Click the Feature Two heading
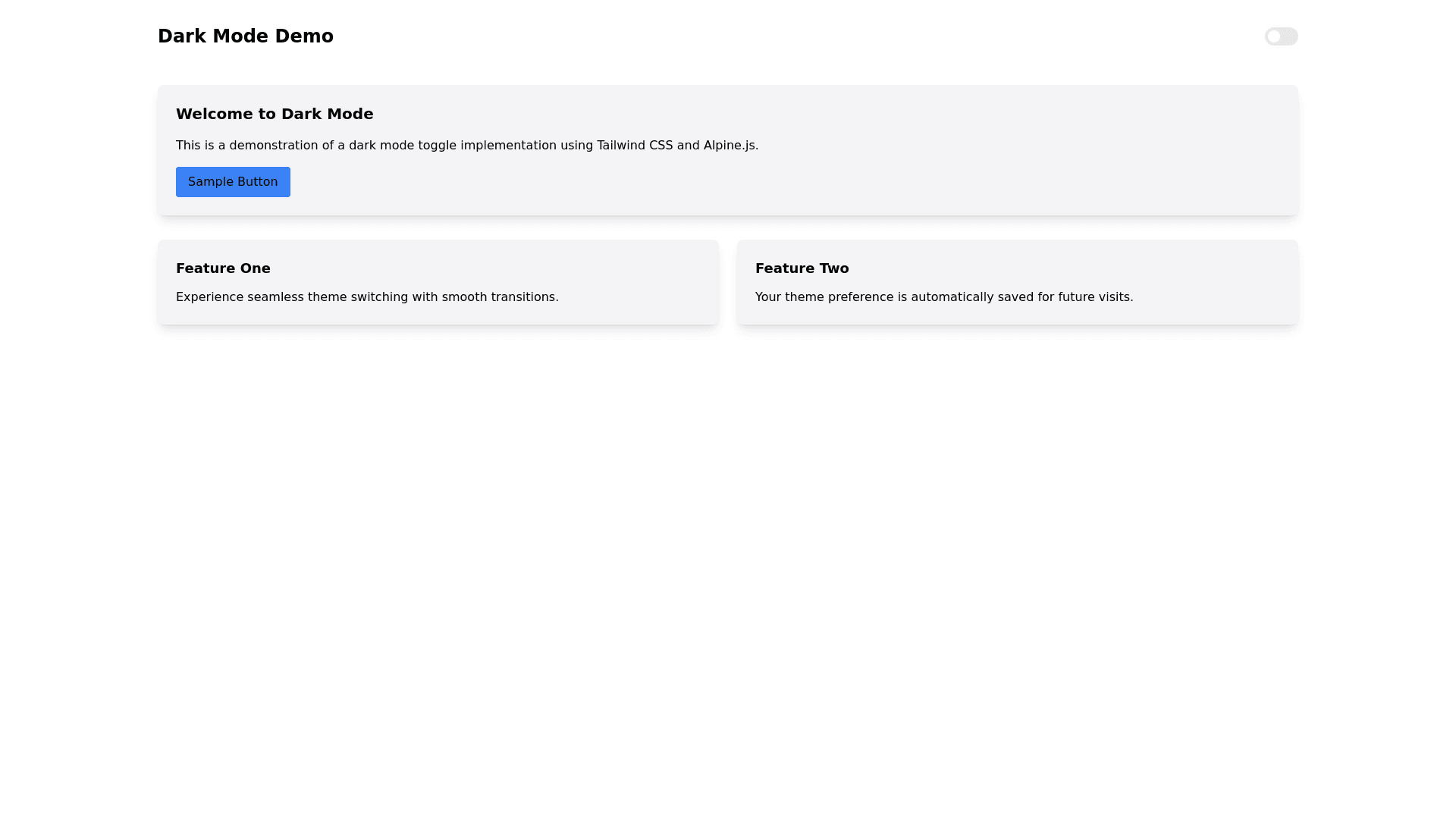 click(x=802, y=268)
